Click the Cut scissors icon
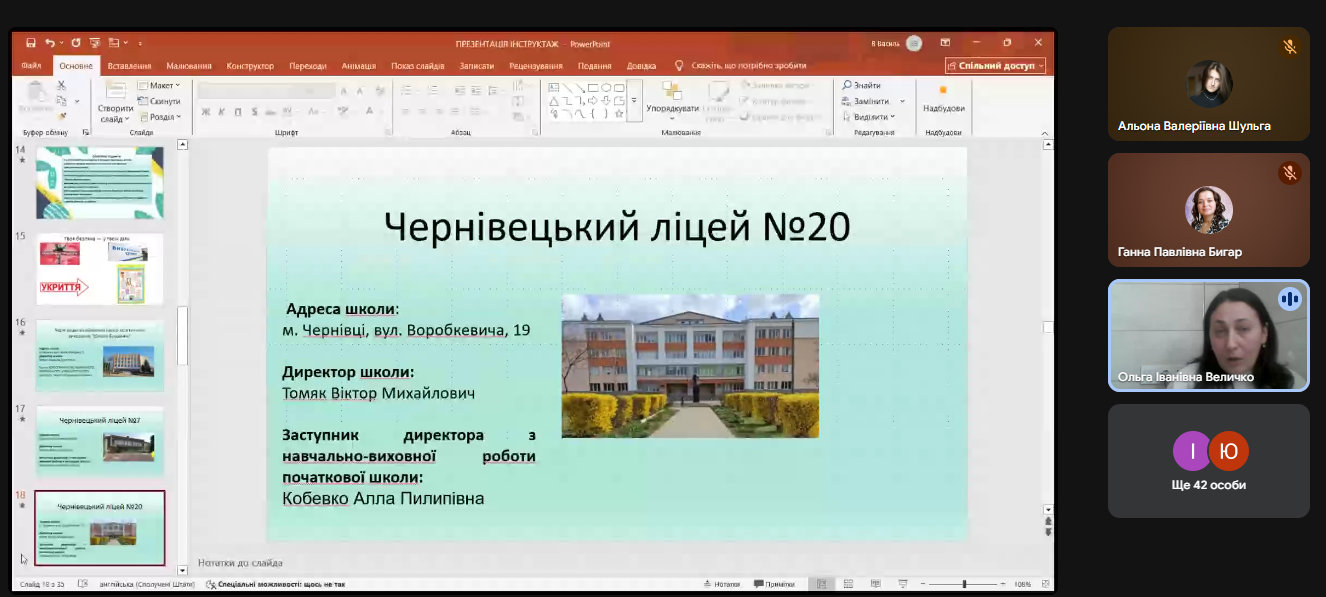This screenshot has height=597, width=1326. [61, 86]
